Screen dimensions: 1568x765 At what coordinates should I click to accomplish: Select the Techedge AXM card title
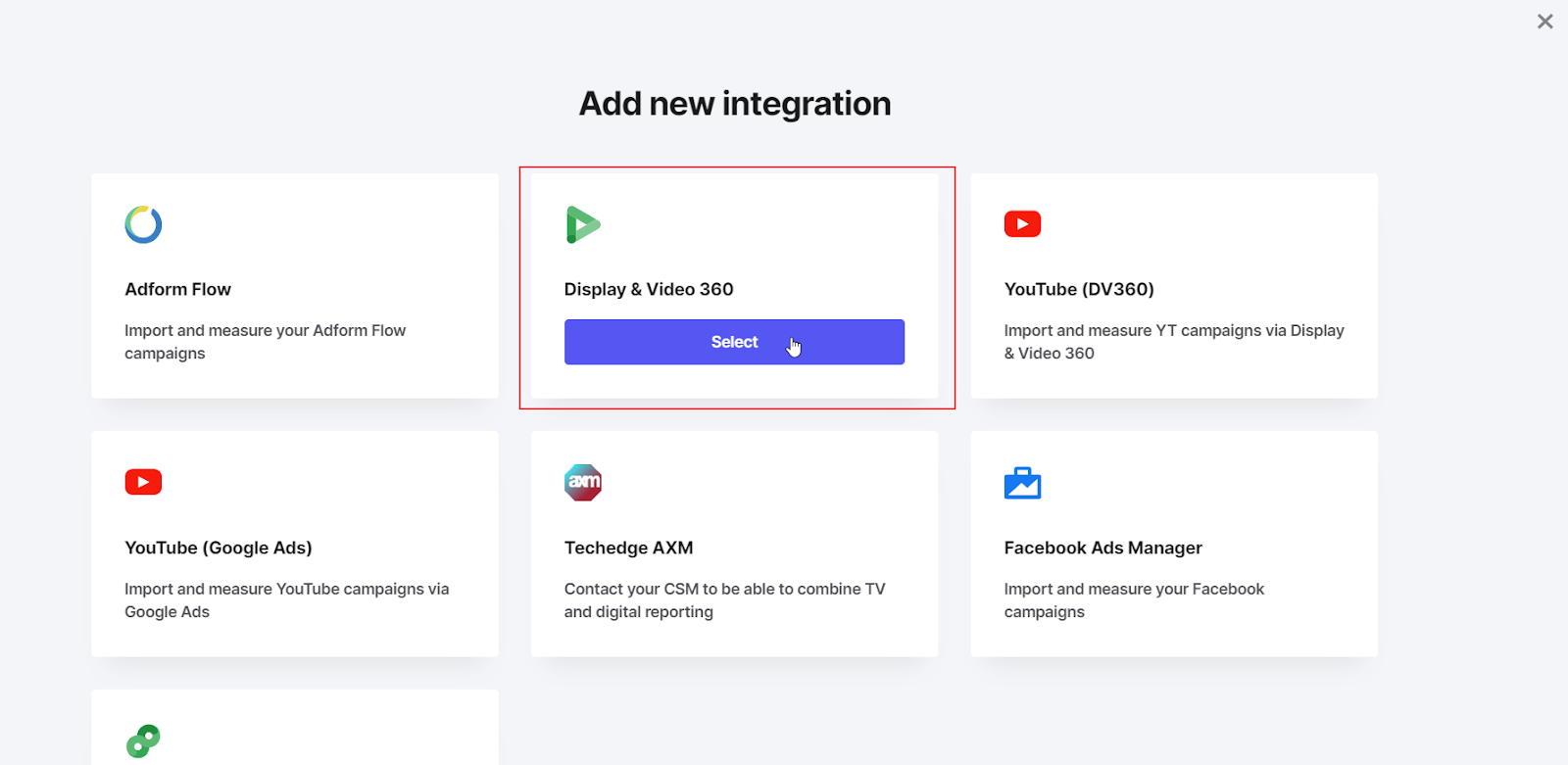pyautogui.click(x=628, y=548)
